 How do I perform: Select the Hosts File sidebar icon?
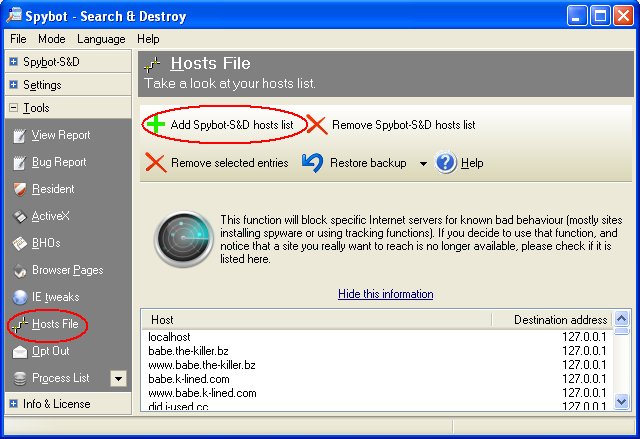click(x=20, y=325)
